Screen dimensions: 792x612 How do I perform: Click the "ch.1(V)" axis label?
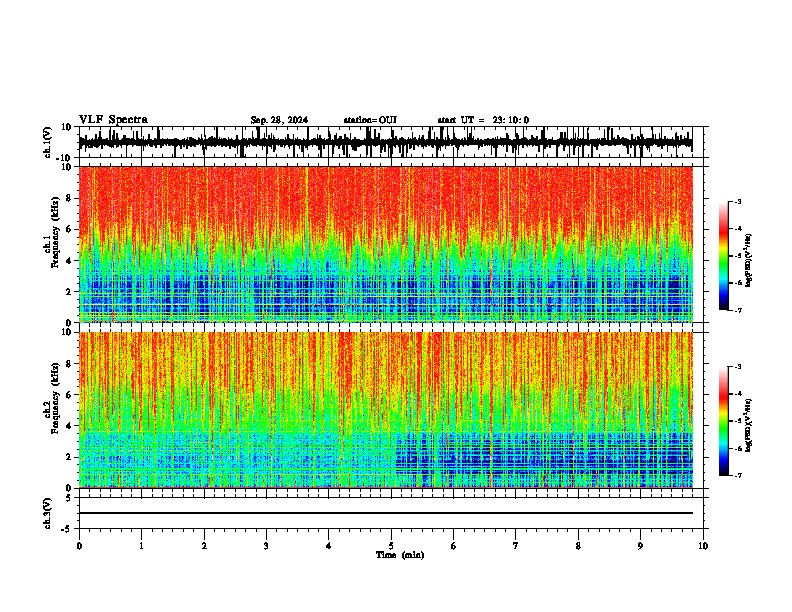[49, 142]
